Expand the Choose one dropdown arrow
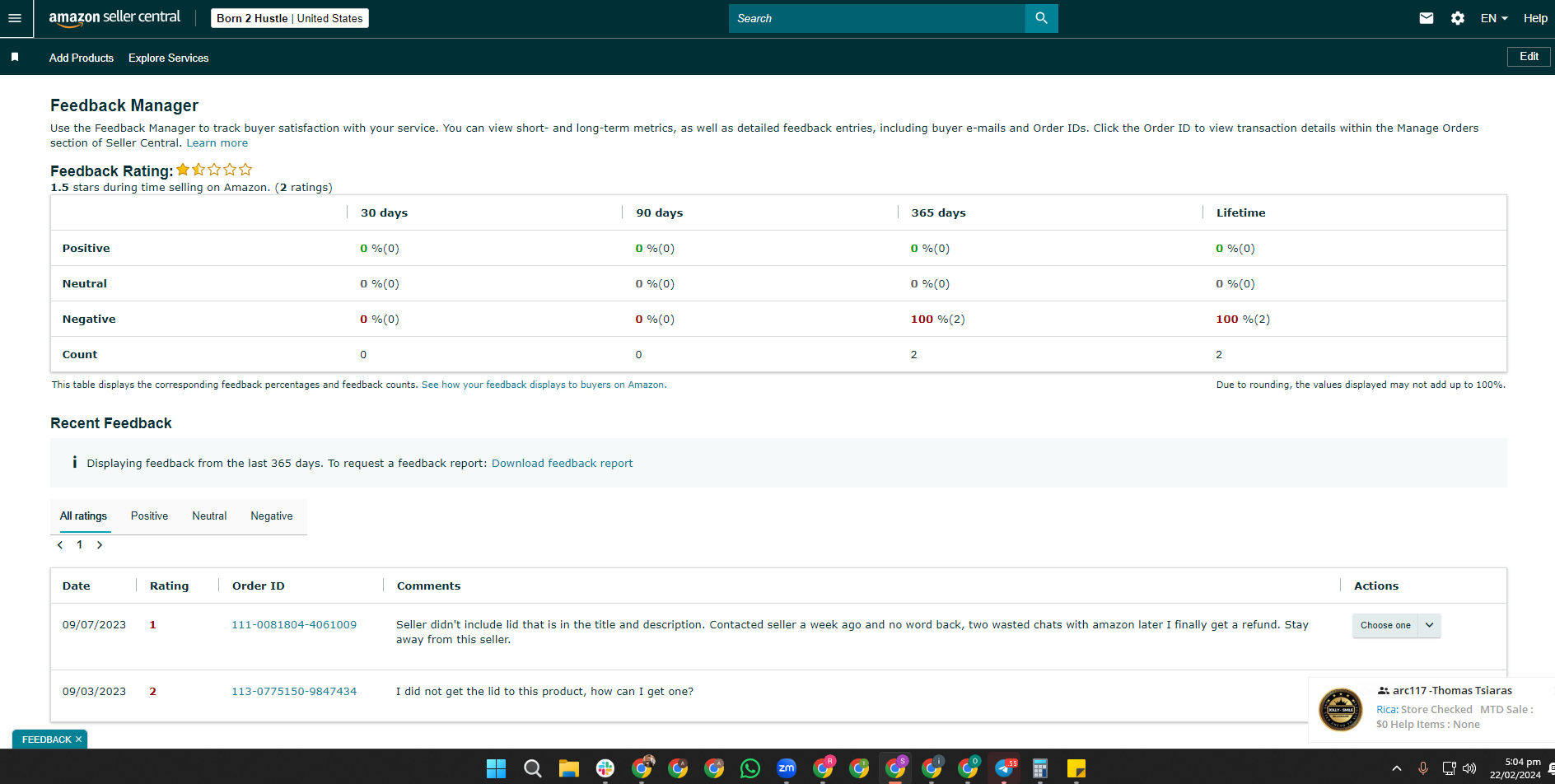This screenshot has height=784, width=1555. pos(1430,625)
